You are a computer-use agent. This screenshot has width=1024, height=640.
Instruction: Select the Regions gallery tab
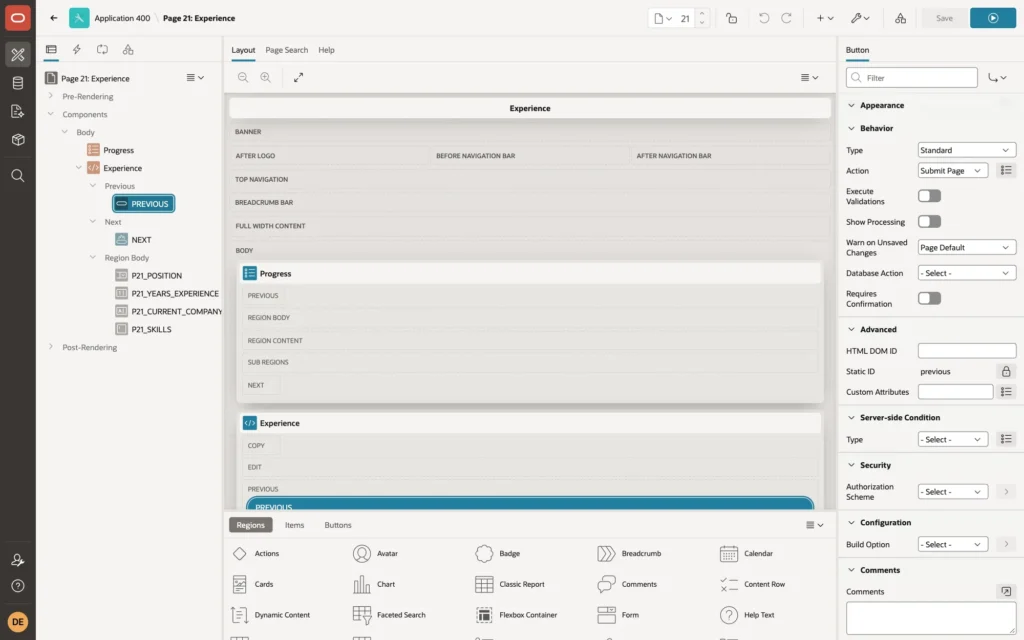[250, 525]
